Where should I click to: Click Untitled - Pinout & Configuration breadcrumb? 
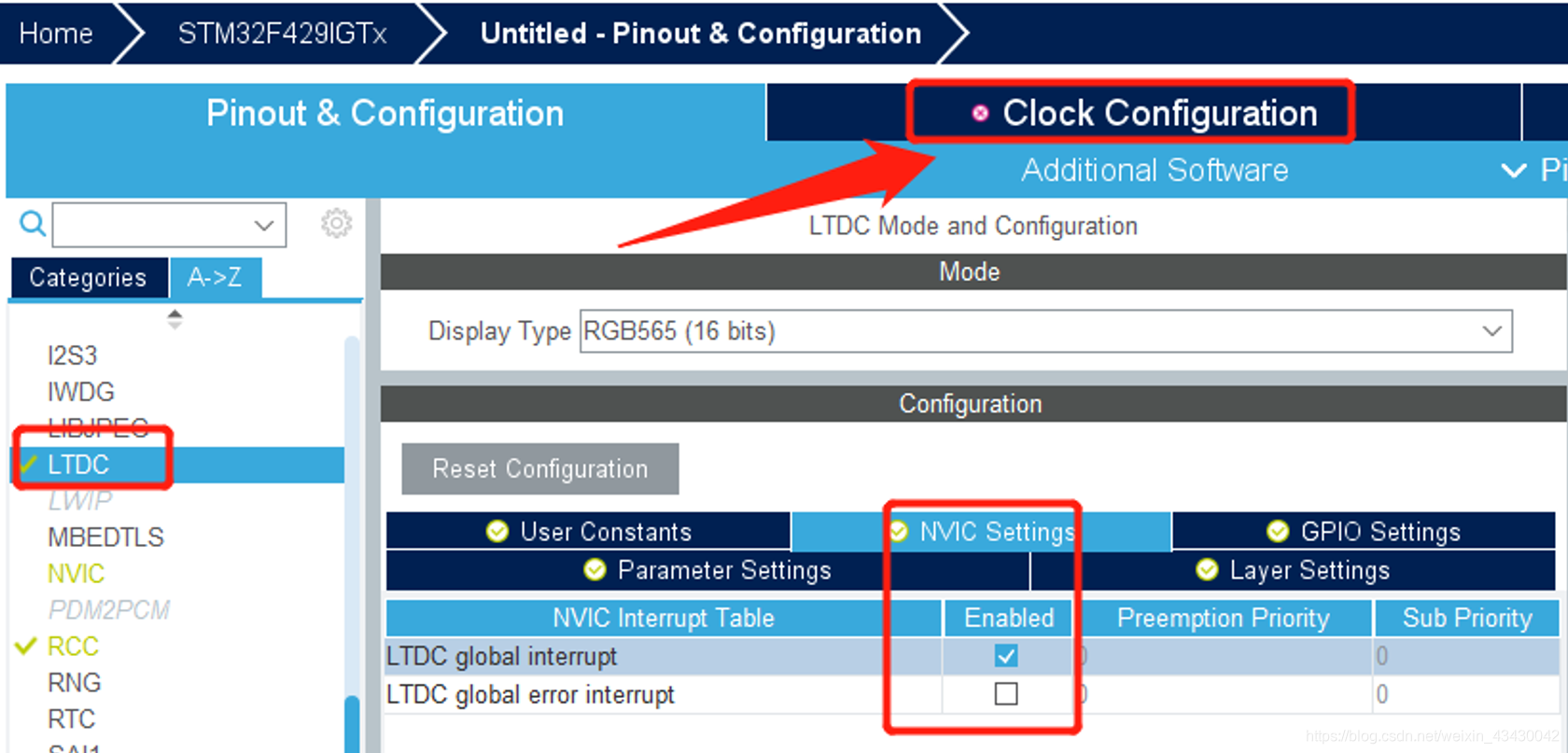(701, 34)
